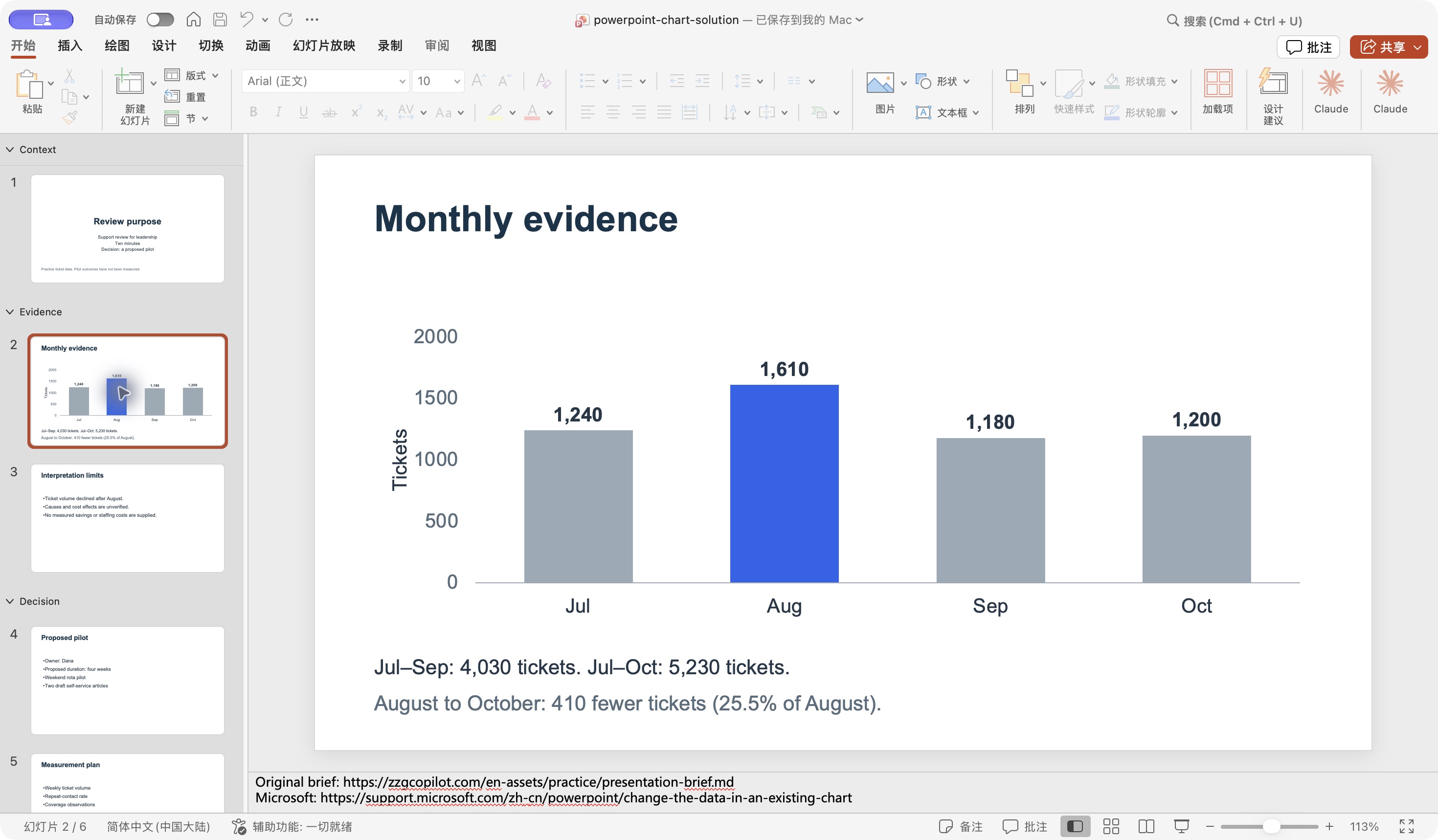Open the 动画 tab
1438x840 pixels.
pos(257,45)
